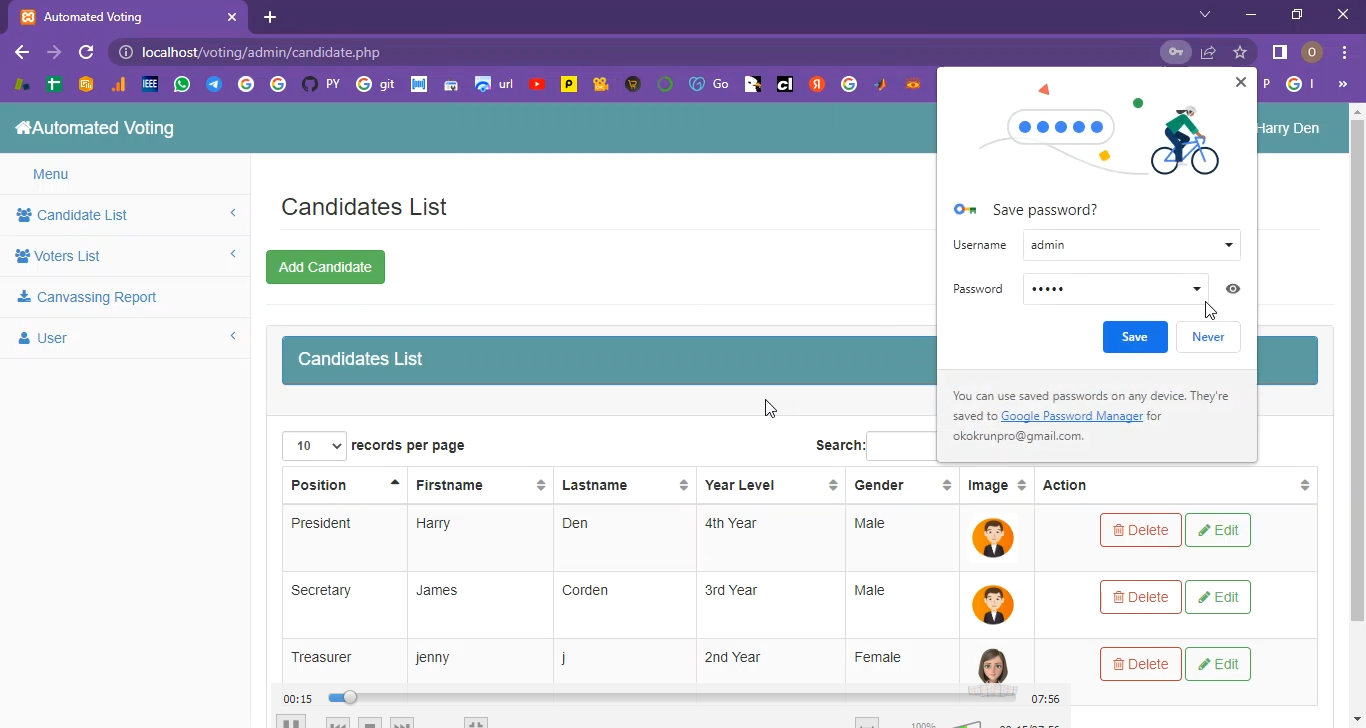Image resolution: width=1366 pixels, height=728 pixels.
Task: Click the Automated Voting home icon
Action: pos(23,128)
